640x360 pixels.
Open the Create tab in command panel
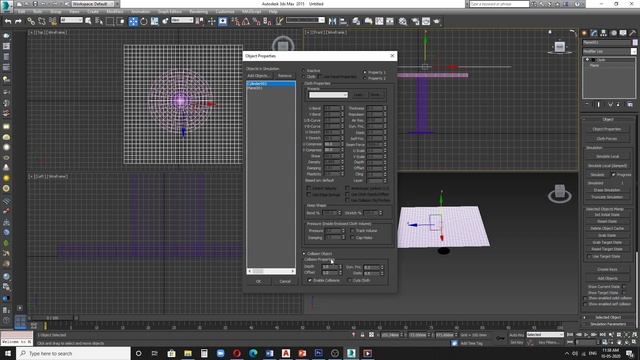click(584, 33)
